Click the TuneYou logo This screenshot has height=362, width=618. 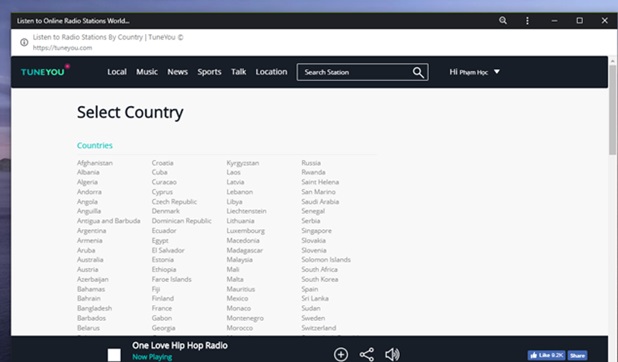[45, 71]
